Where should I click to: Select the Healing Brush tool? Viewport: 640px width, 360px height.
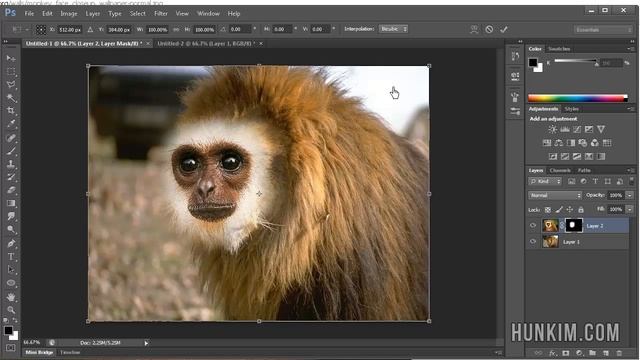click(x=11, y=138)
